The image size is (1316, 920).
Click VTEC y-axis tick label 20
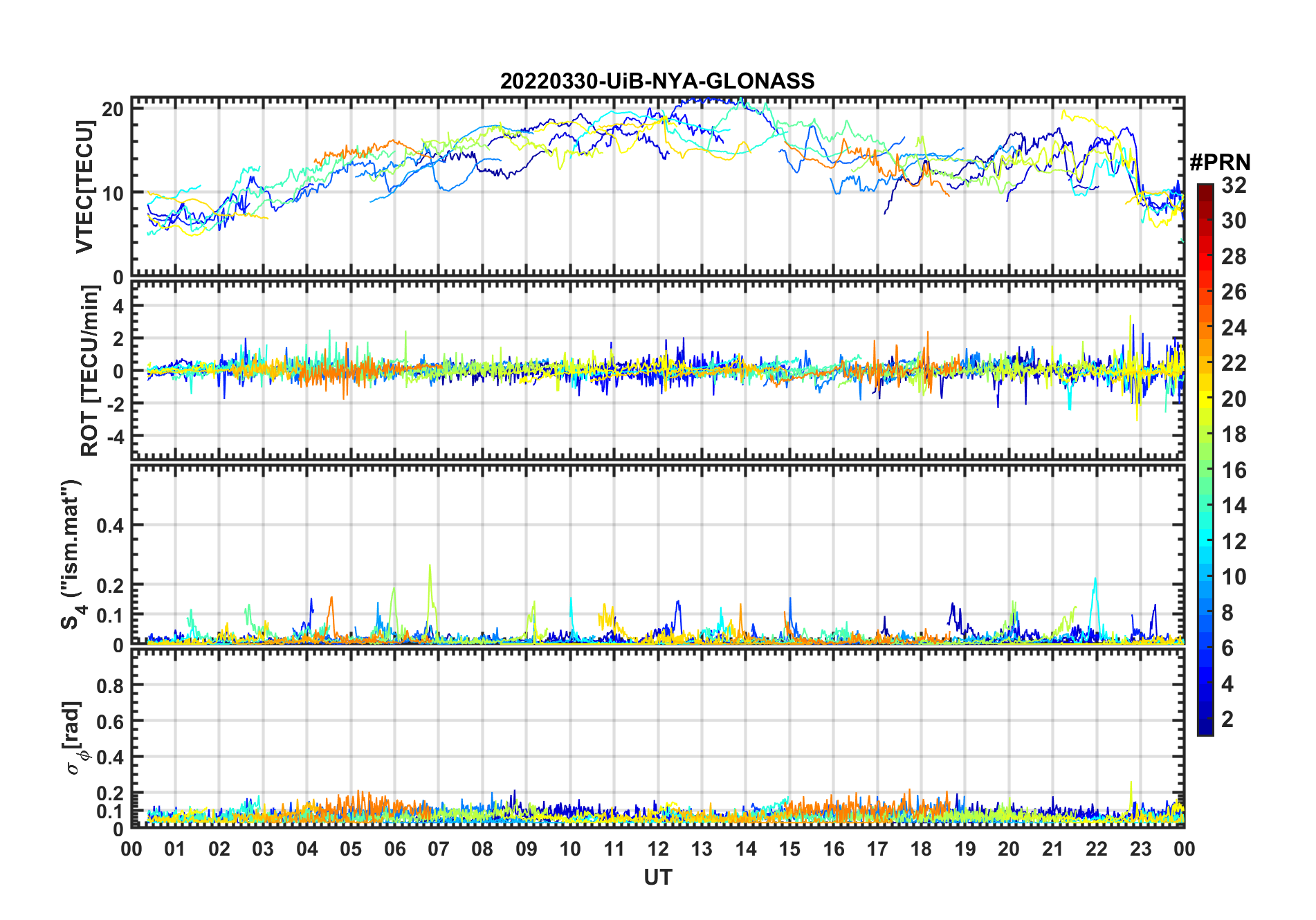pos(113,109)
